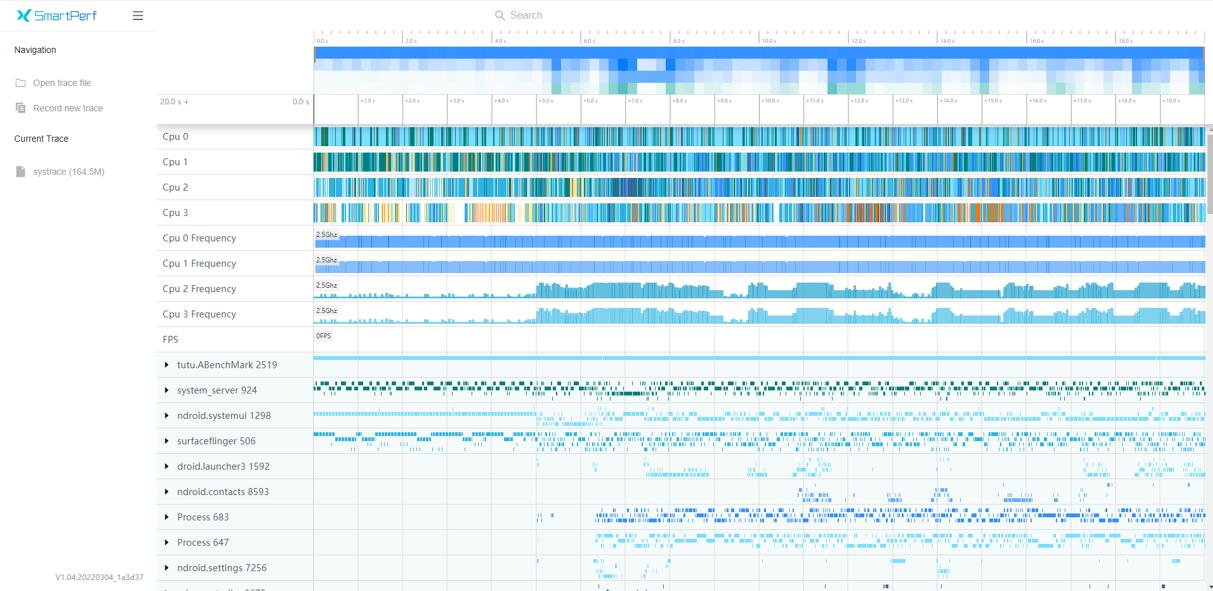This screenshot has height=591, width=1213.
Task: Expand the Process 683 row
Action: pyautogui.click(x=167, y=517)
